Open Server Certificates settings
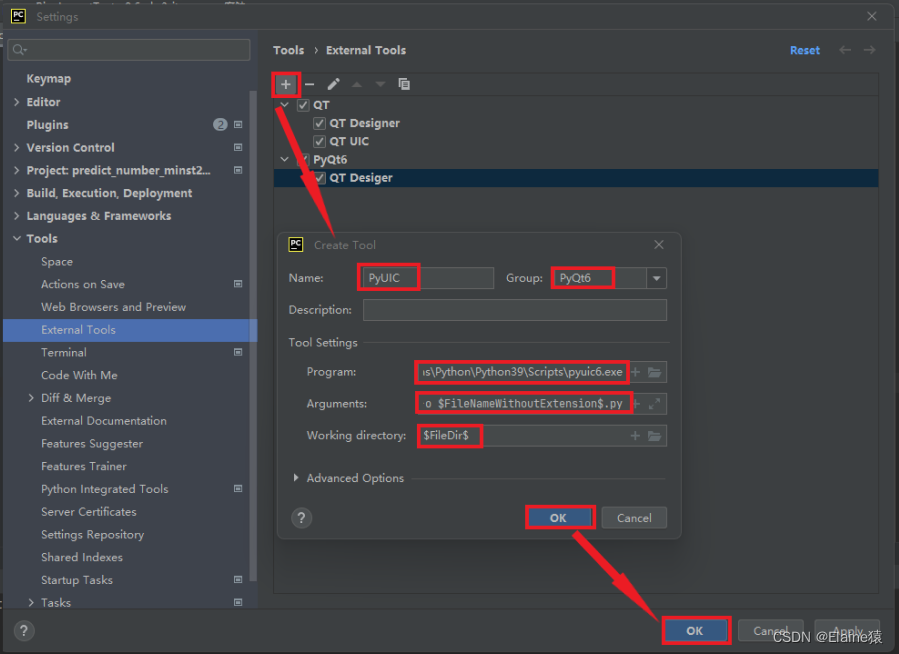 [89, 511]
